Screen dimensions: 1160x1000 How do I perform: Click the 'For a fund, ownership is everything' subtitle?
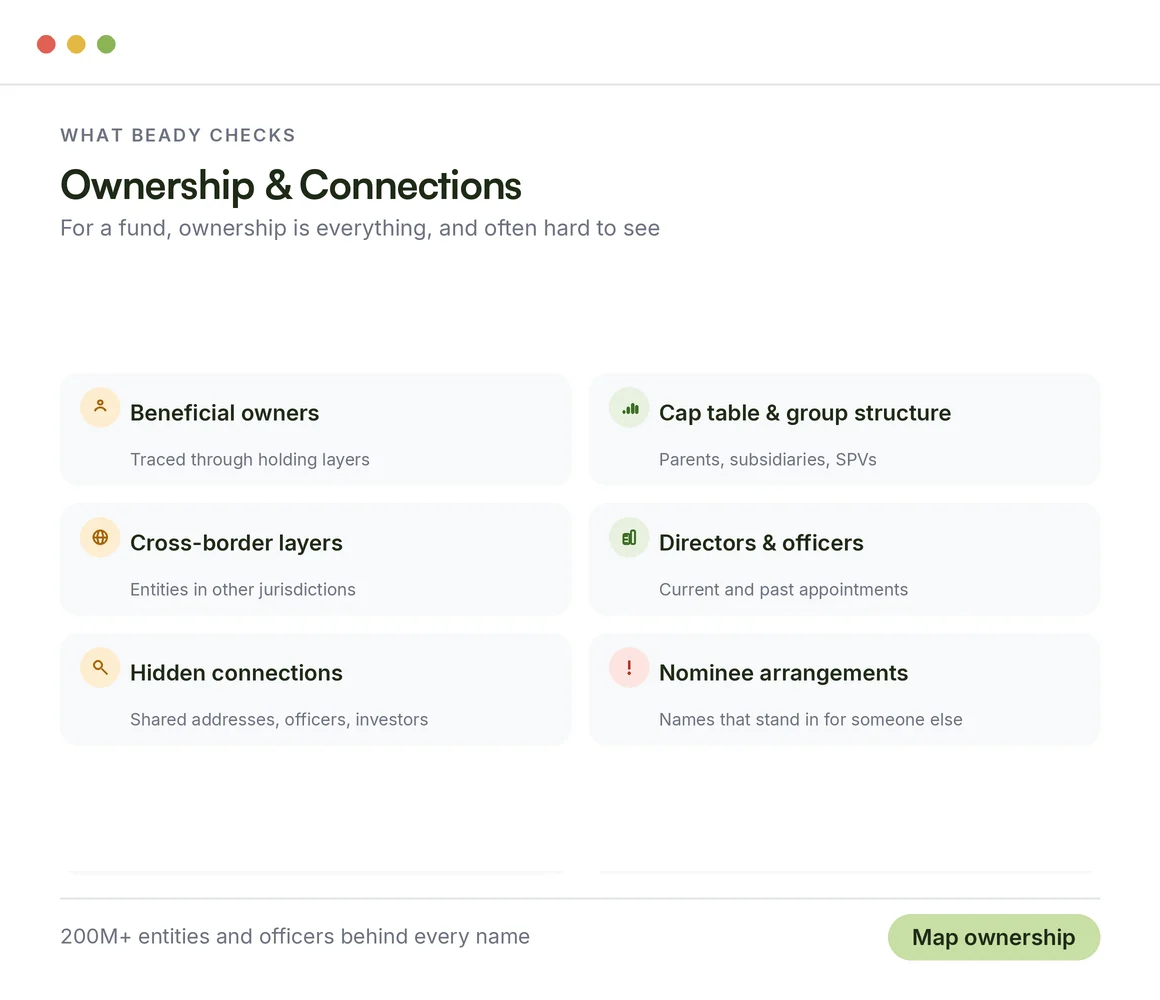click(x=360, y=228)
